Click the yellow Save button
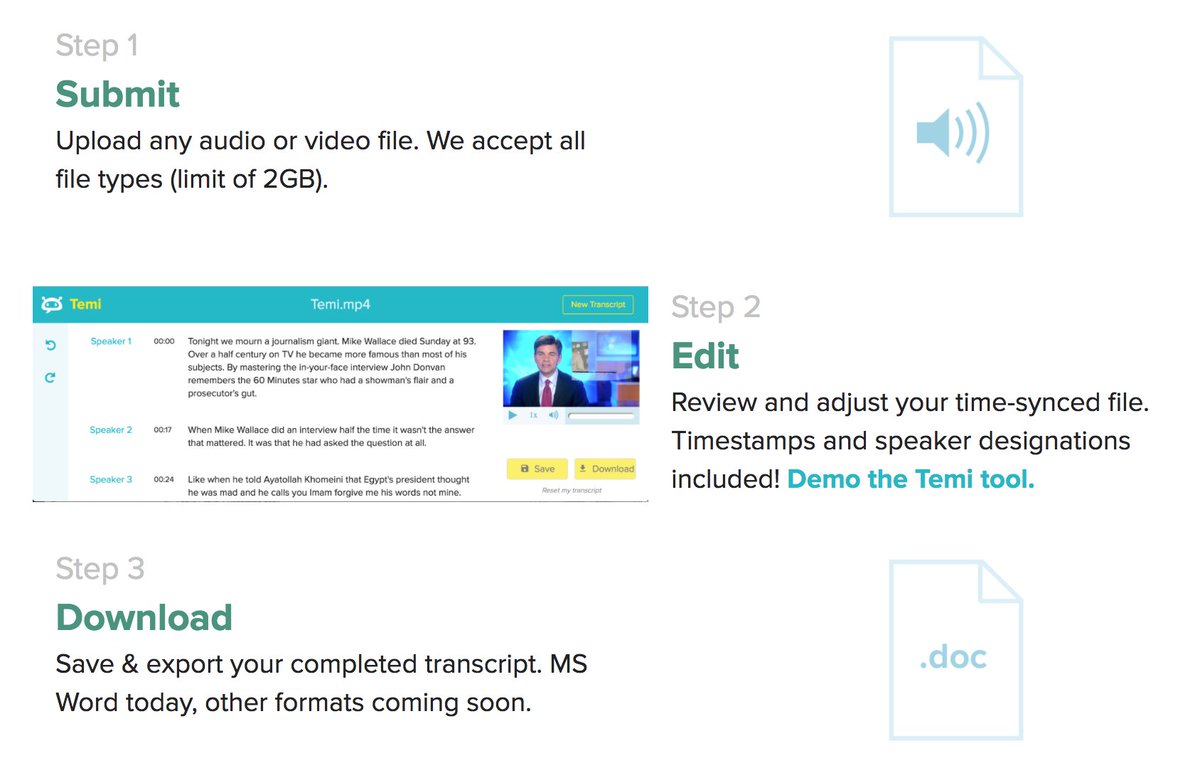 click(537, 468)
